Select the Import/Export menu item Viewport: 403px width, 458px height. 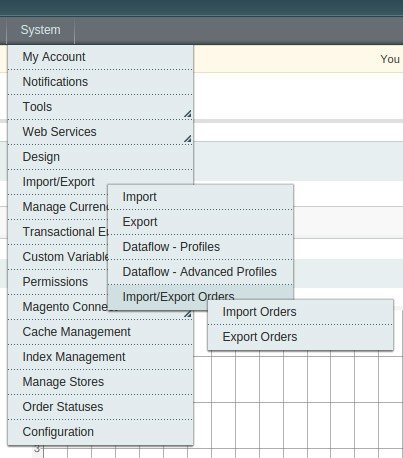coord(58,182)
